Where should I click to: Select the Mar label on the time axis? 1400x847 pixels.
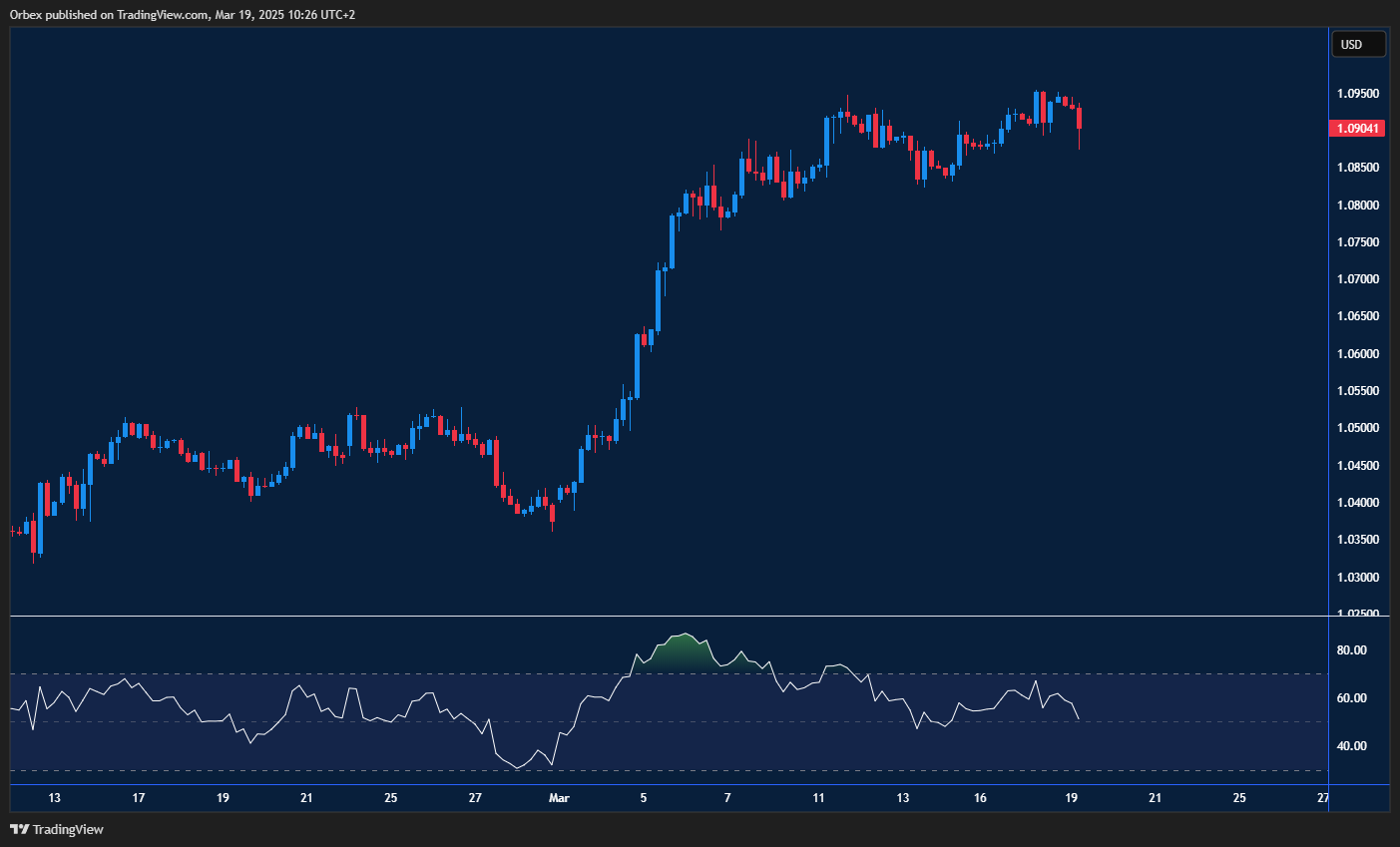click(x=559, y=798)
